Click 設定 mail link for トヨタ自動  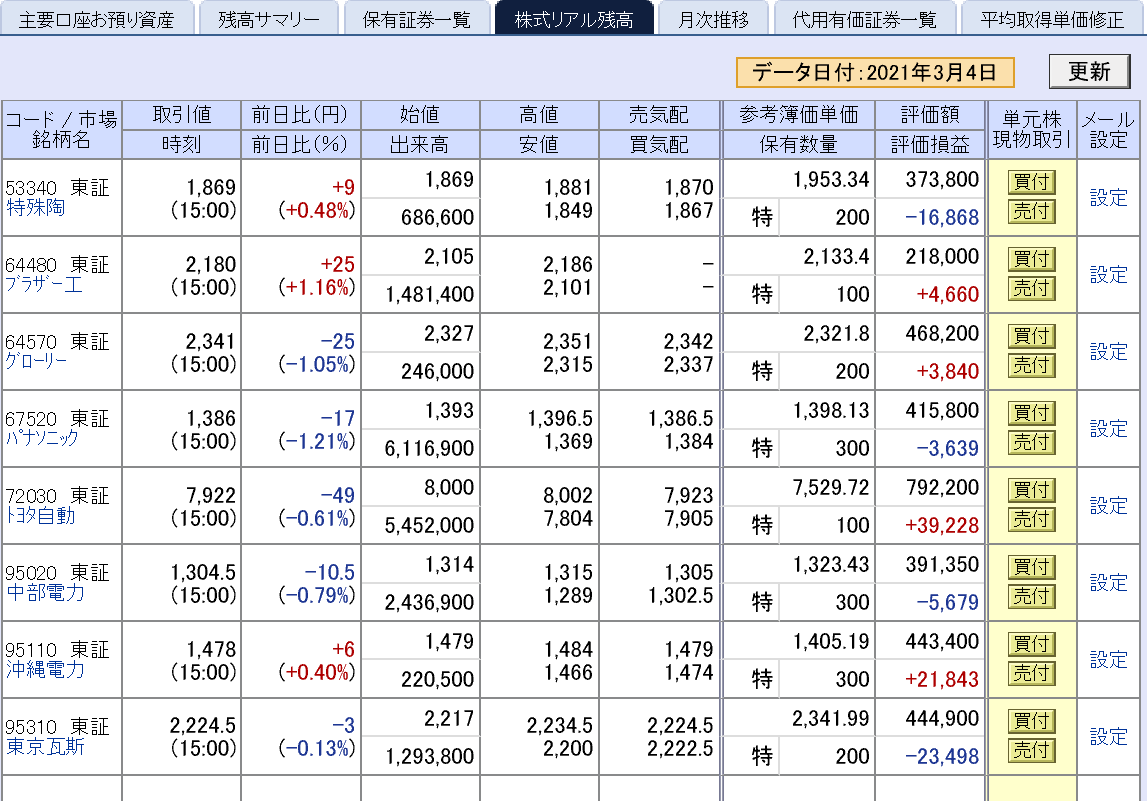1108,505
